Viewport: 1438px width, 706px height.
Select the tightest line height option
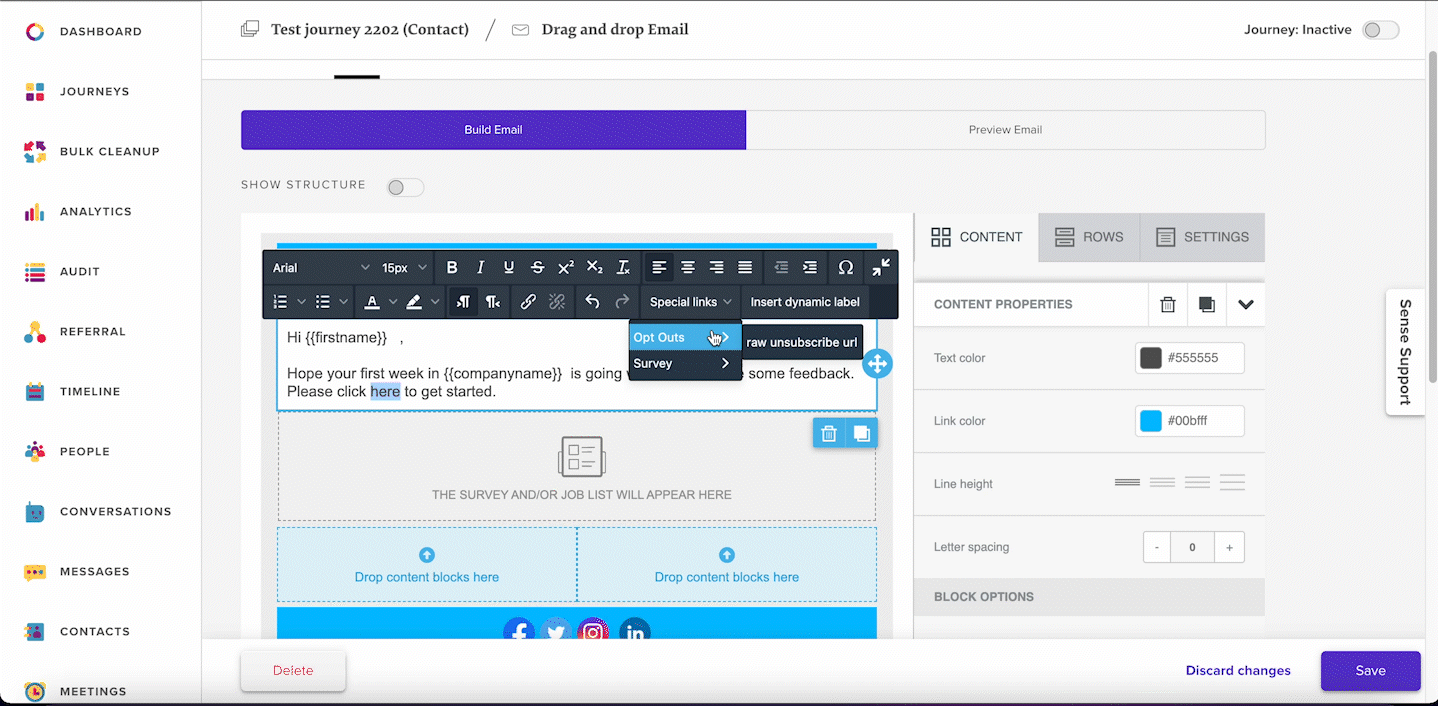point(1127,483)
